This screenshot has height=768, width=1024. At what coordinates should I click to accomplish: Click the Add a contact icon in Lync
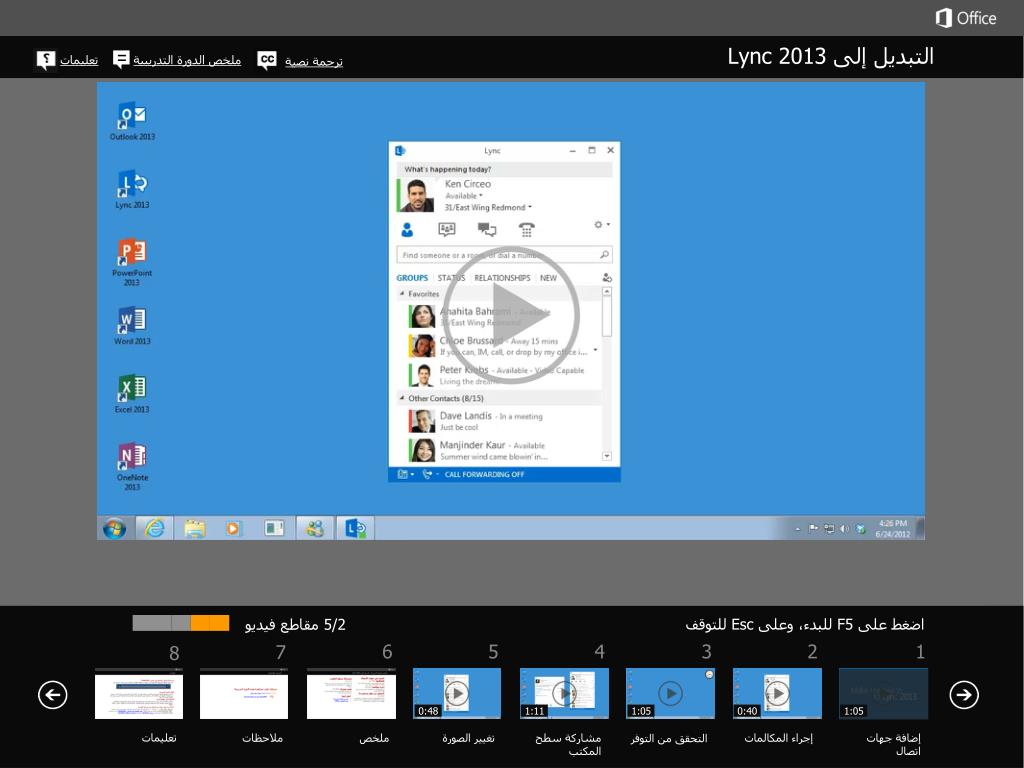pos(607,278)
